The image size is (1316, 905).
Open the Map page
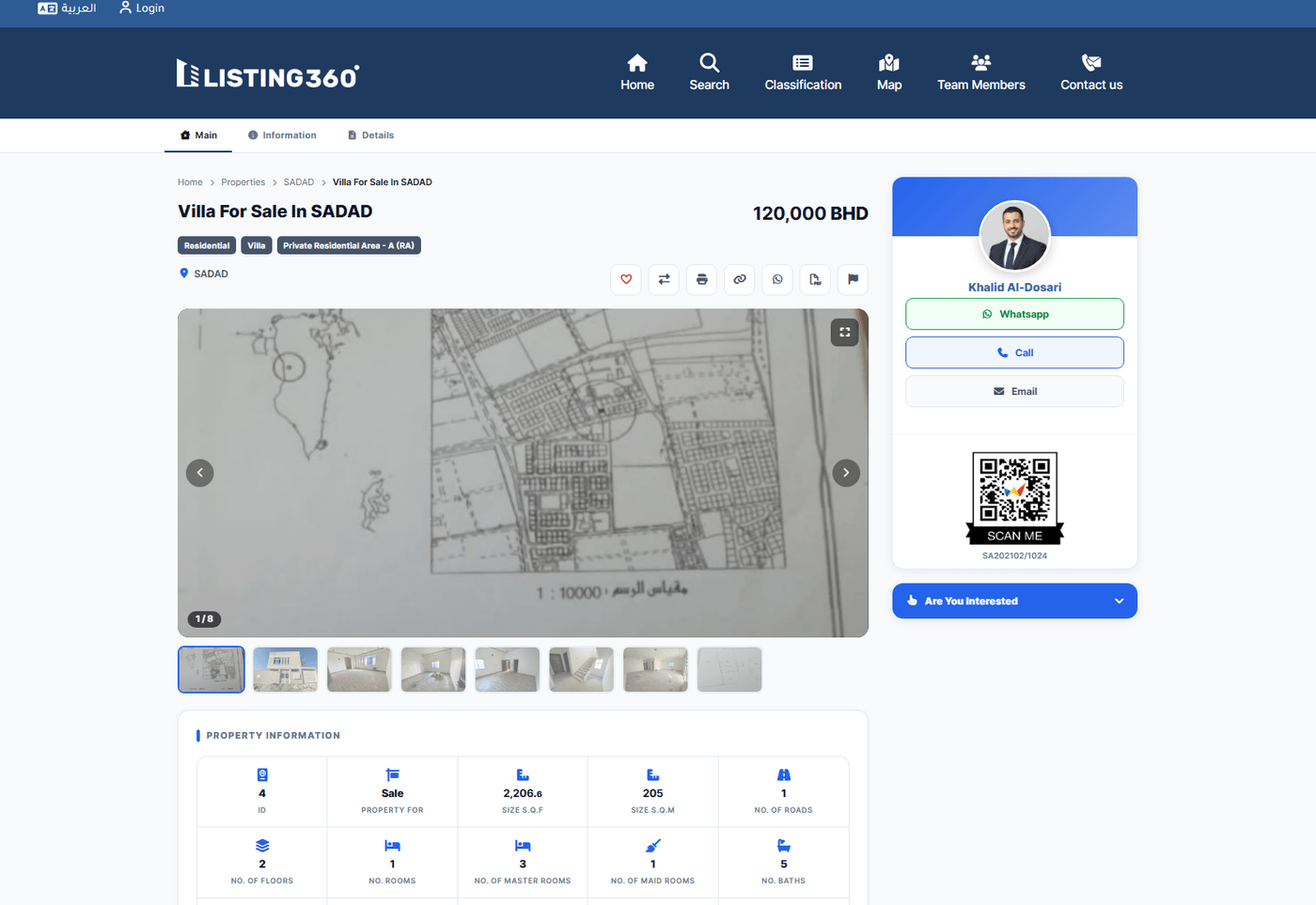(889, 72)
